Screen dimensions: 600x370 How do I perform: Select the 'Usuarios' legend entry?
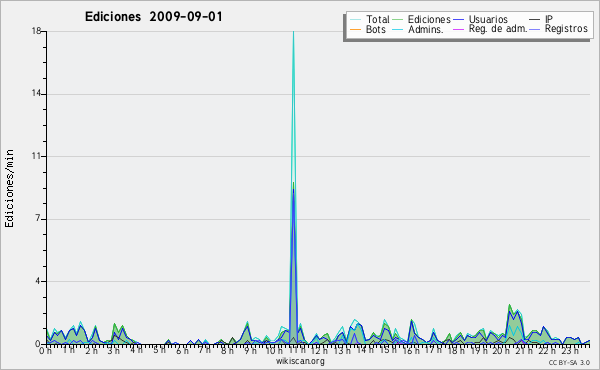coord(488,19)
